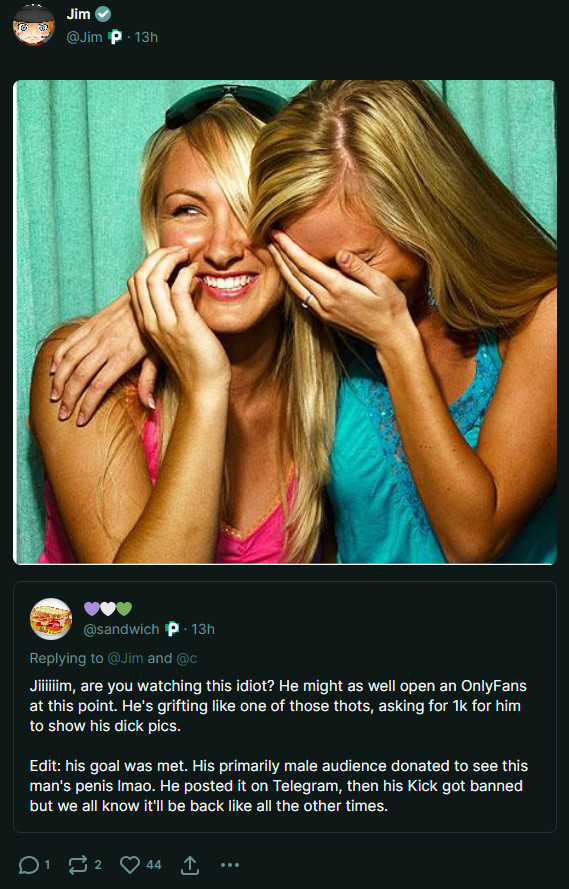The height and width of the screenshot is (889, 569).
Task: Open the quoted post text body
Action: [279, 746]
